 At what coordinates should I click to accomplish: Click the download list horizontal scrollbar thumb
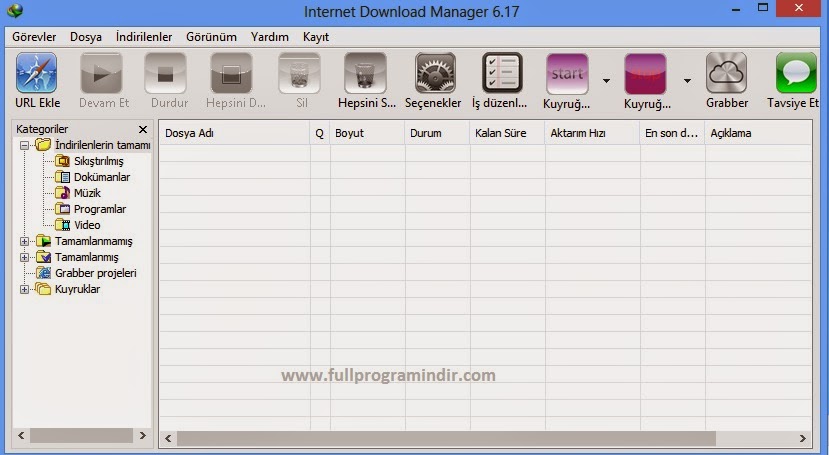pos(446,438)
